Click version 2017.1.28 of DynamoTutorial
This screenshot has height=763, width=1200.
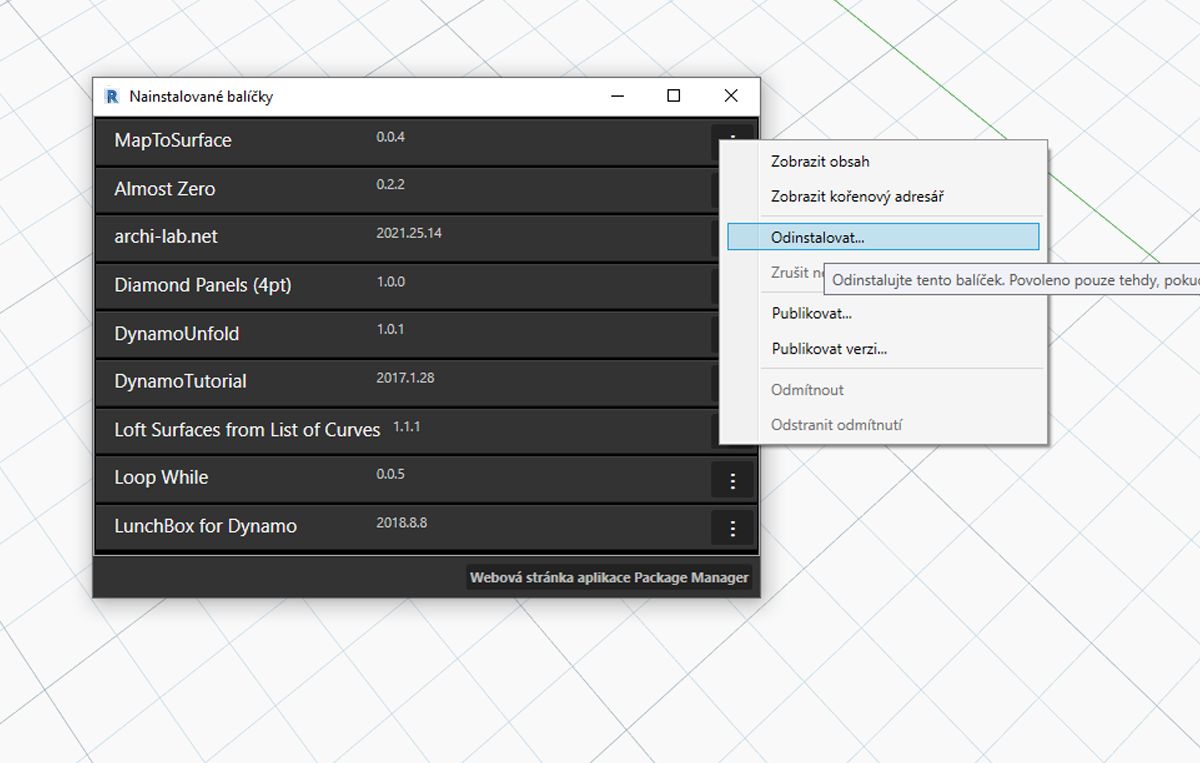(406, 377)
